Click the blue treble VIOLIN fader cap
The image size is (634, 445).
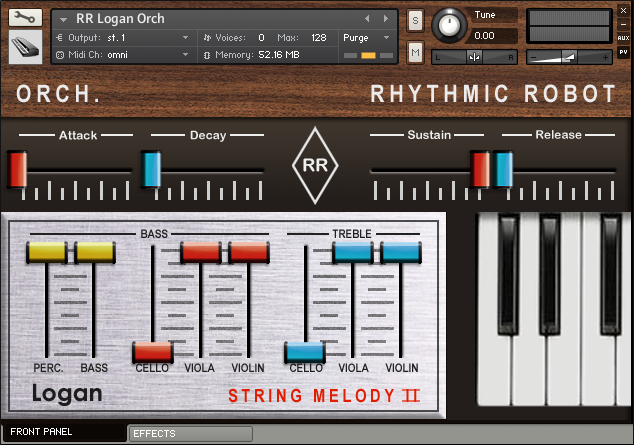pos(401,253)
